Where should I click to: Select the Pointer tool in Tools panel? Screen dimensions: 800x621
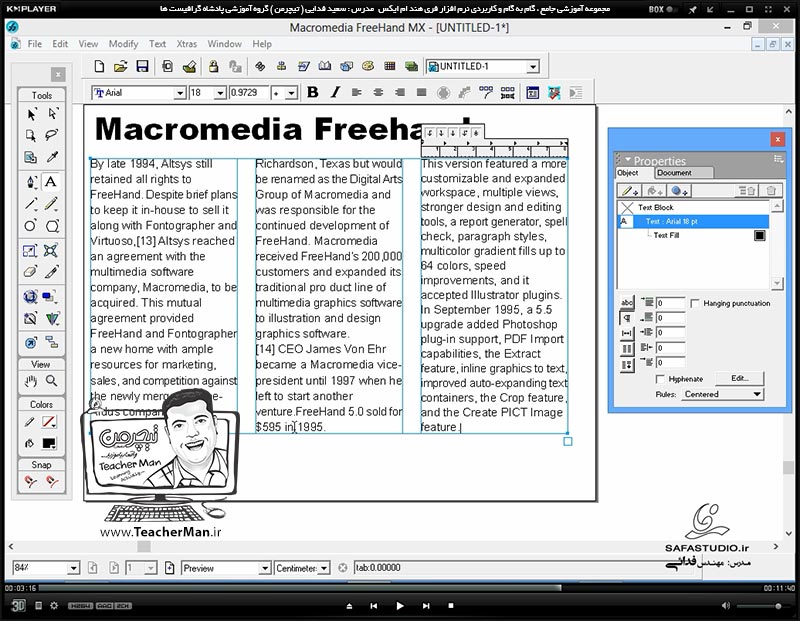(x=31, y=114)
